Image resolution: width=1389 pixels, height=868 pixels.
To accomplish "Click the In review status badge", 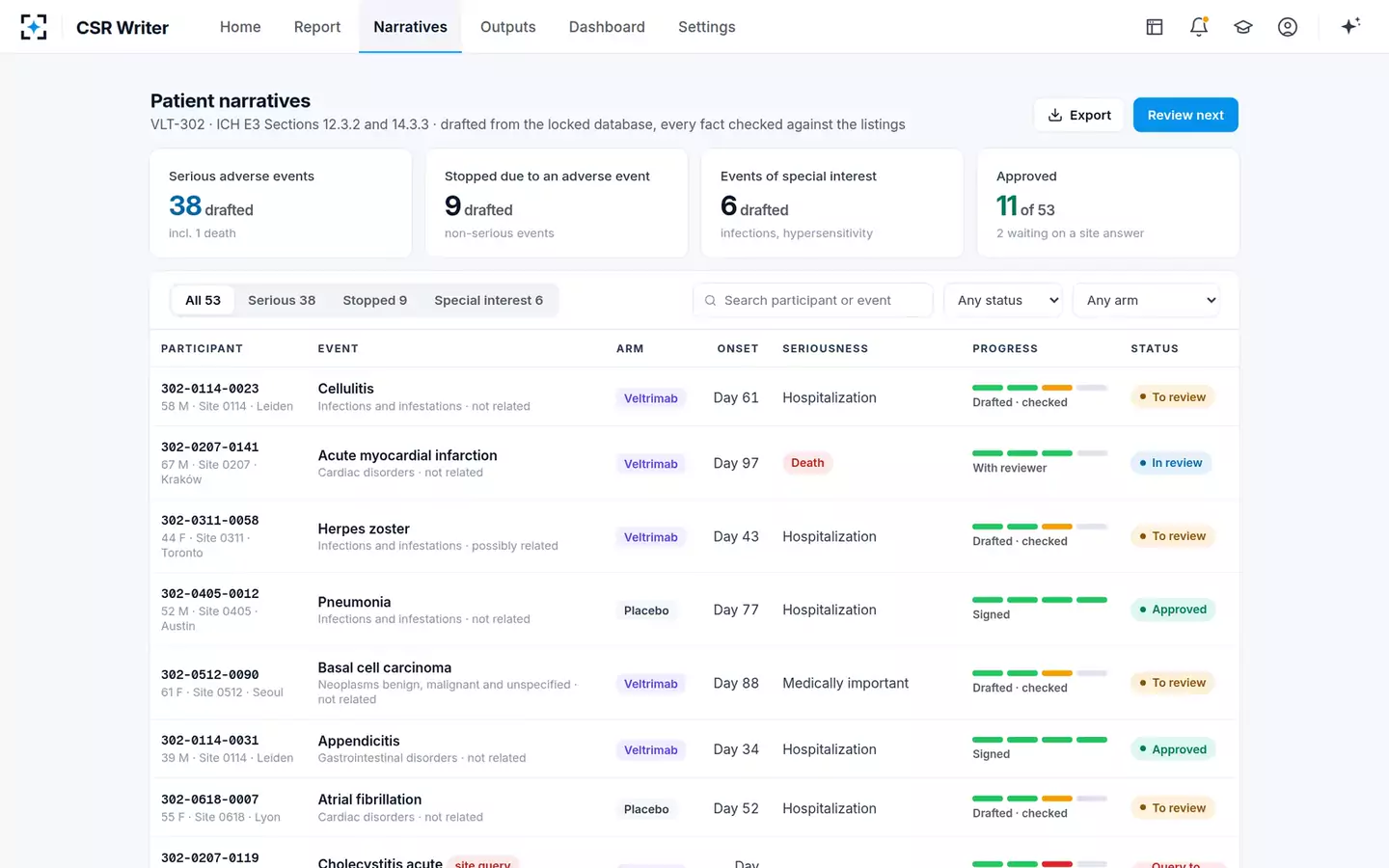I will coord(1171,463).
